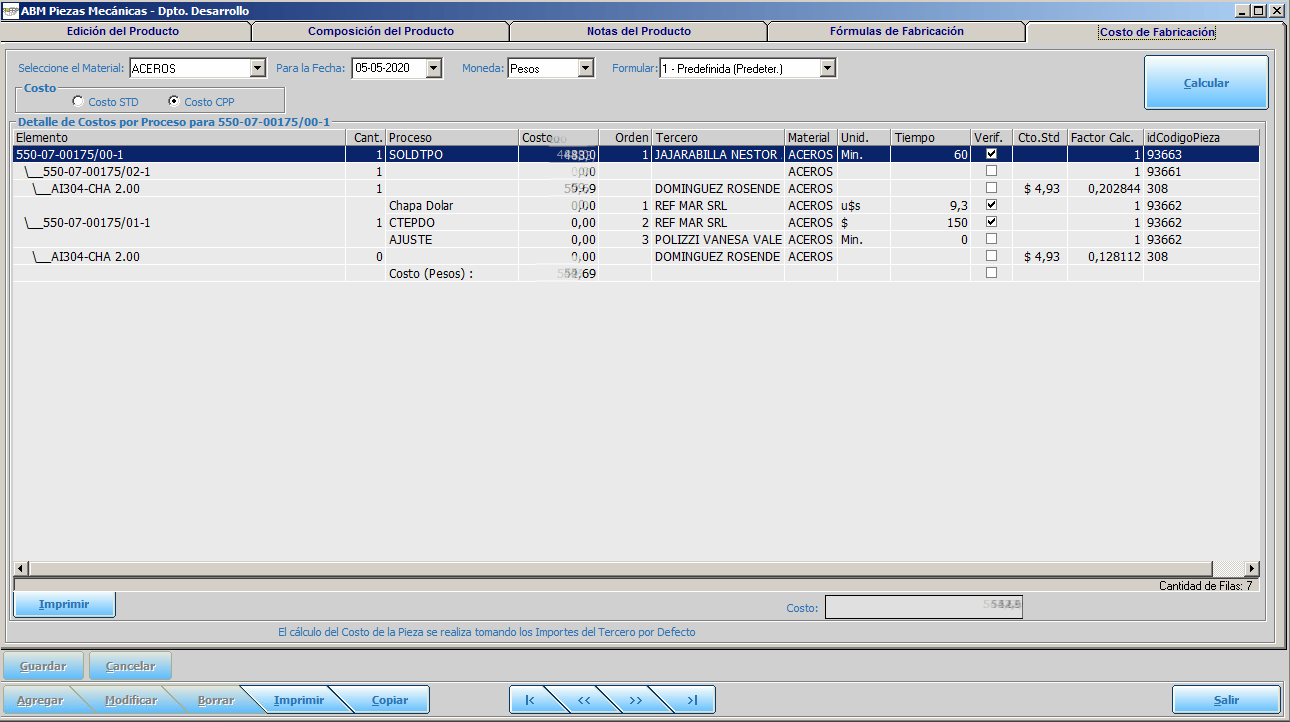Go to last record navigation button
The height and width of the screenshot is (722, 1290).
[x=692, y=700]
